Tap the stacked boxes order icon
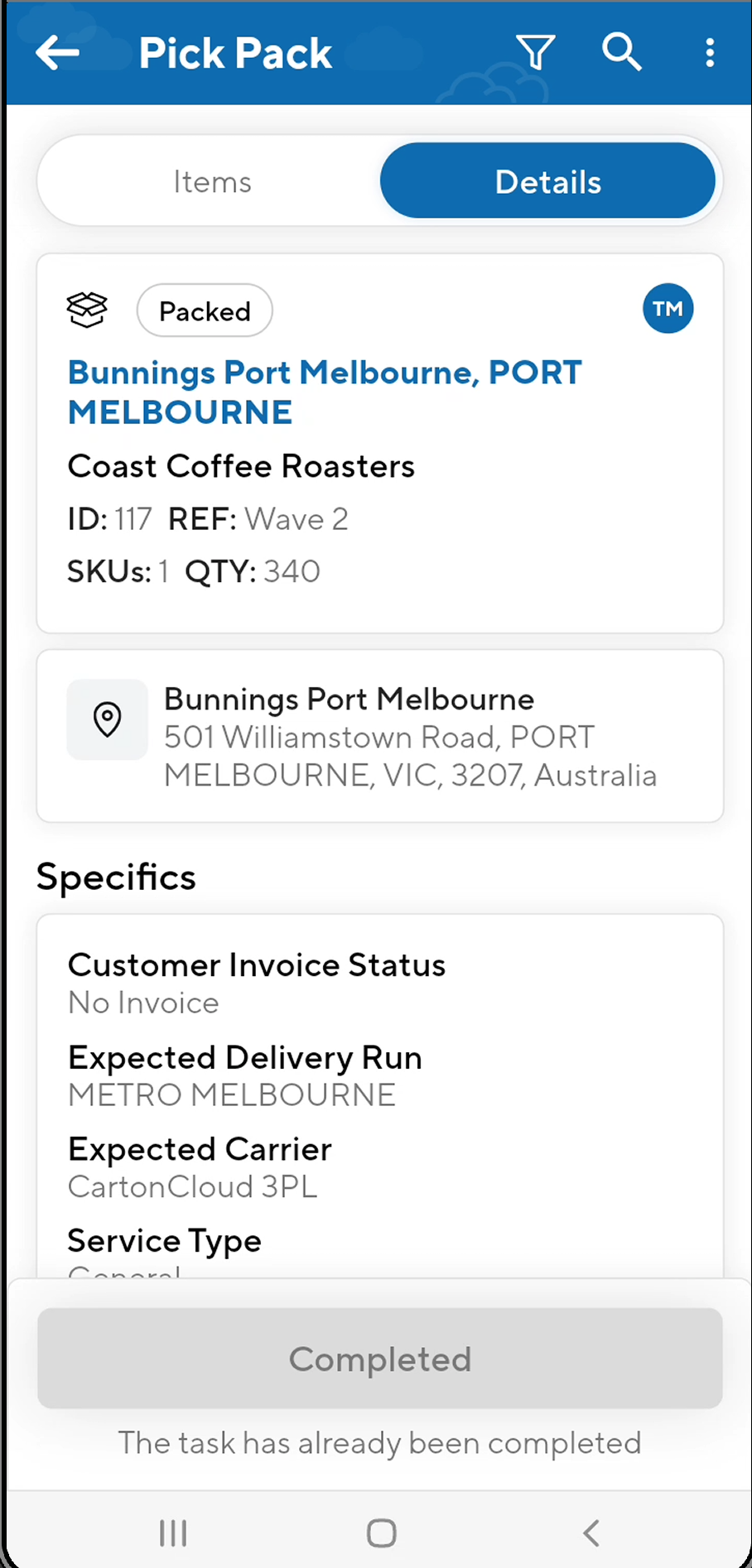This screenshot has width=752, height=1568. pos(87,310)
